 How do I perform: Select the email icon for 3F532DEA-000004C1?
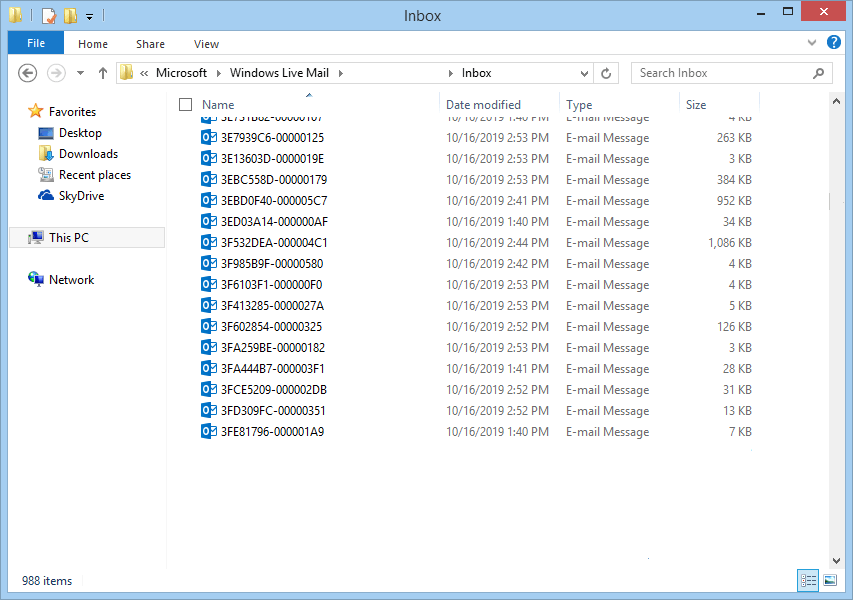pyautogui.click(x=209, y=242)
